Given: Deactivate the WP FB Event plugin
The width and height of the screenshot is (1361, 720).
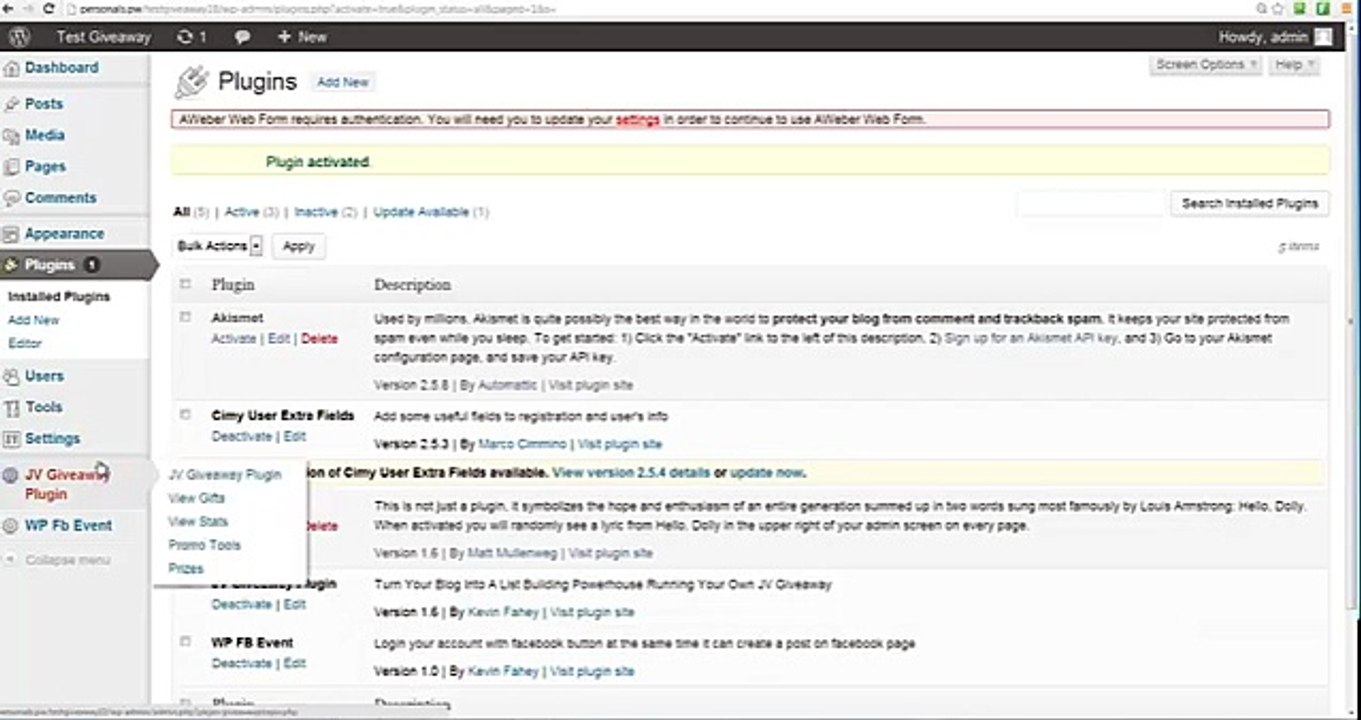Looking at the screenshot, I should (242, 664).
